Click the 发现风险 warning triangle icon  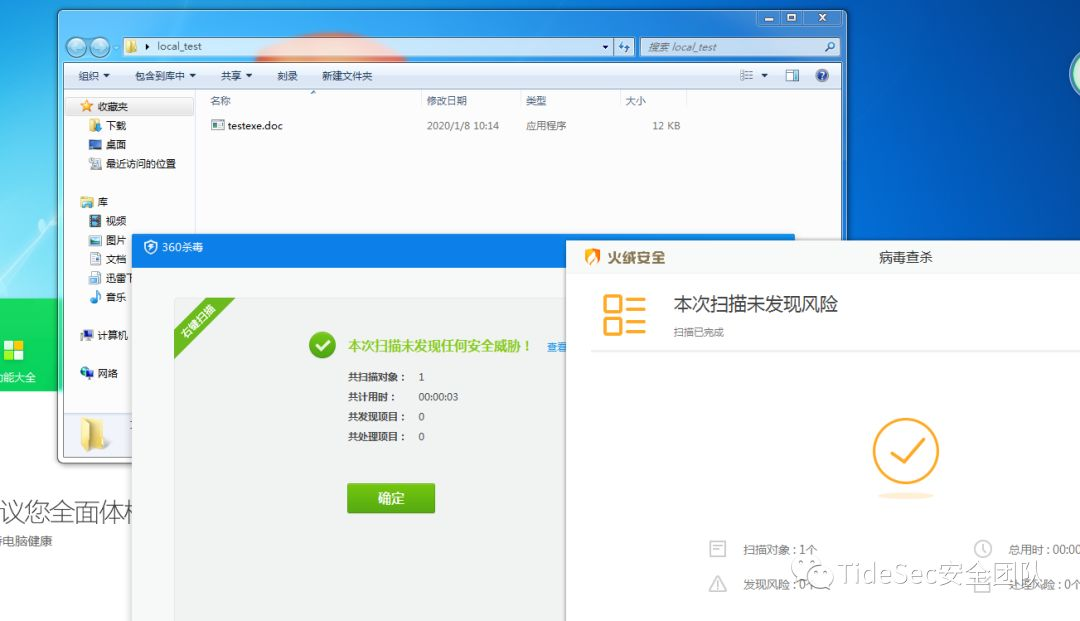tap(718, 584)
